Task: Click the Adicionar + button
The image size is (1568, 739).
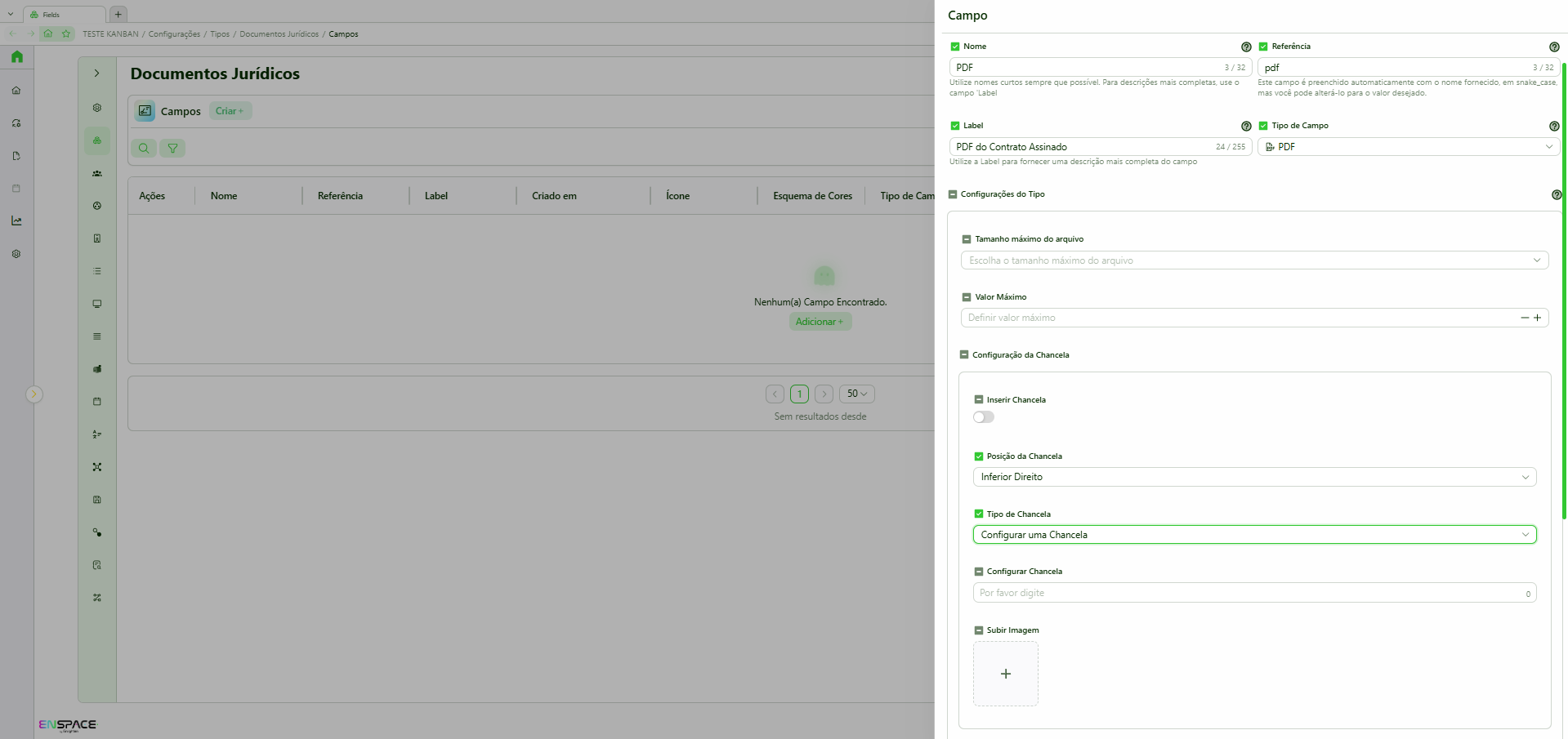Action: (x=820, y=322)
